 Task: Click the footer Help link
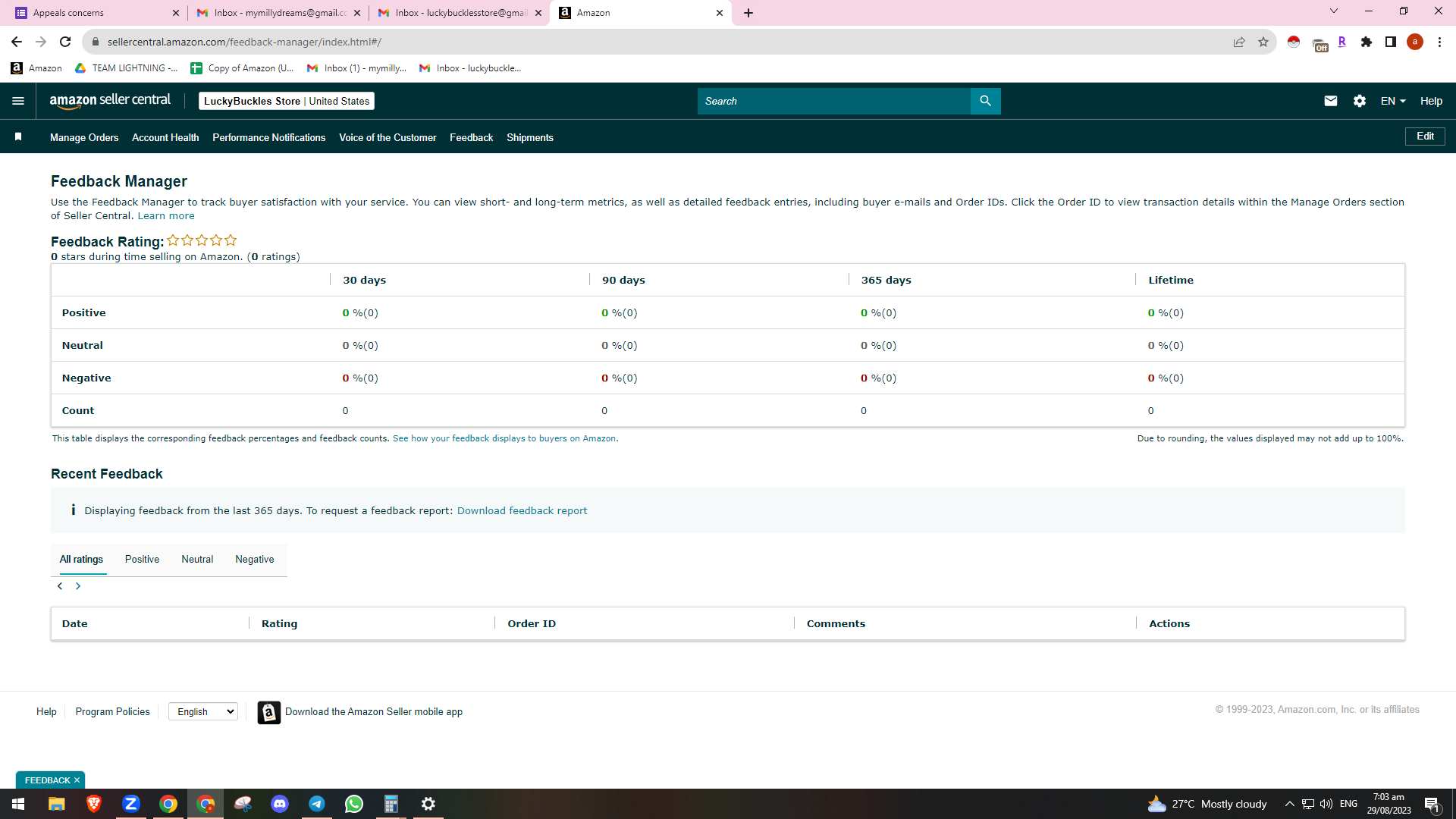tap(46, 712)
